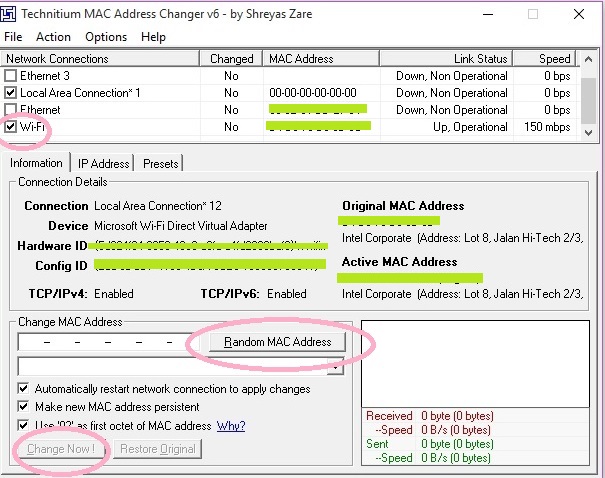Image resolution: width=605 pixels, height=478 pixels.
Task: Sort by Network Connections column header
Action: [x=100, y=59]
